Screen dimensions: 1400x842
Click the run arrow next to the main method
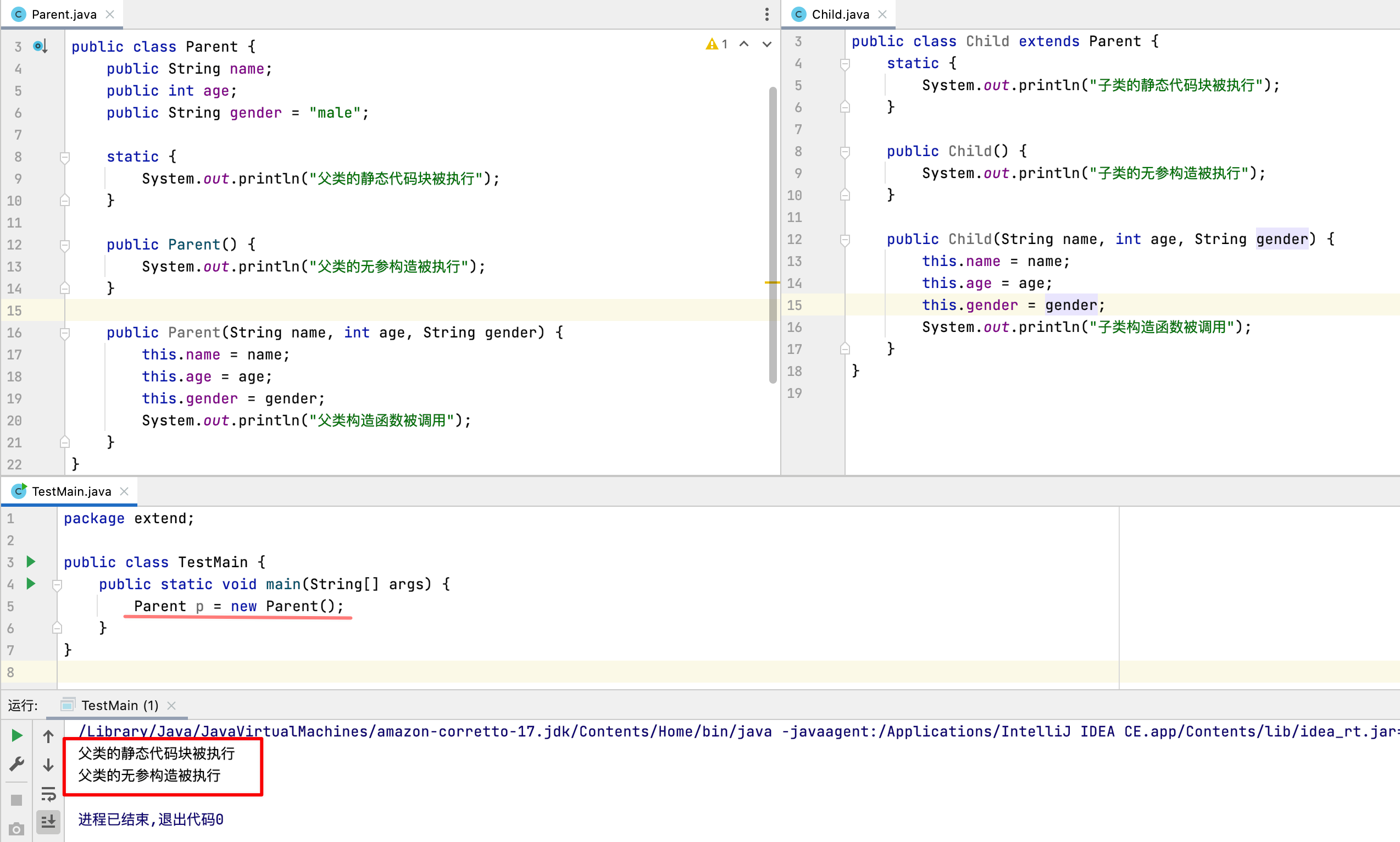click(x=31, y=583)
